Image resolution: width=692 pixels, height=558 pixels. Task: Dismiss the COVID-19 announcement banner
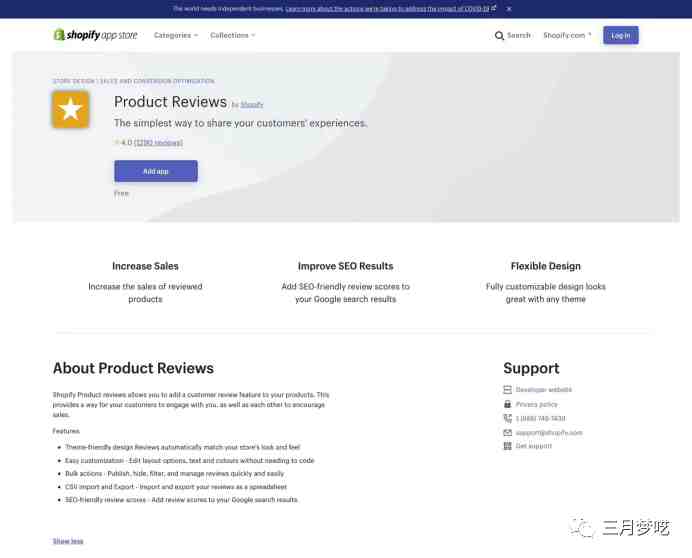[x=509, y=9]
